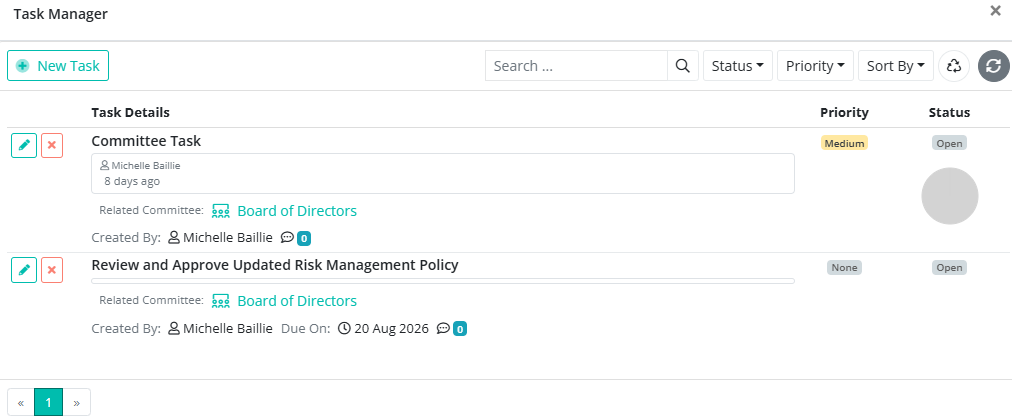Go to page 1 in pagination
Viewport: 1012px width, 419px height.
click(48, 402)
